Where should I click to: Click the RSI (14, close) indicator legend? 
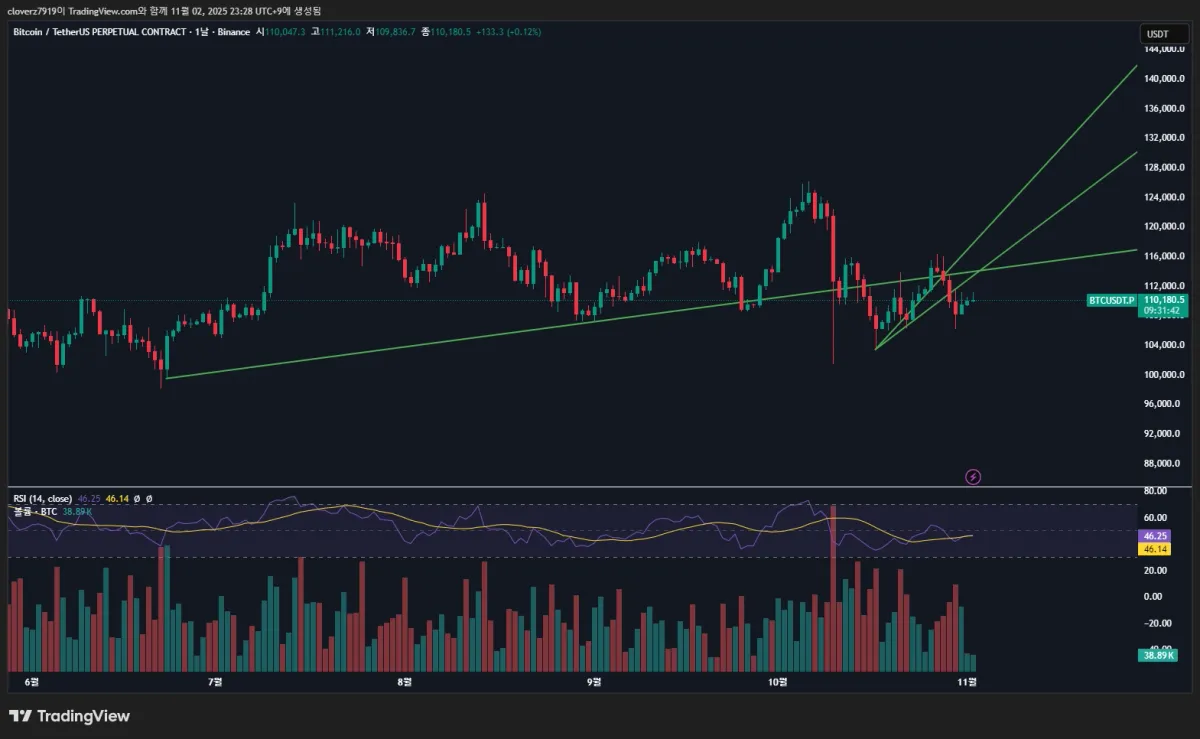[42, 498]
